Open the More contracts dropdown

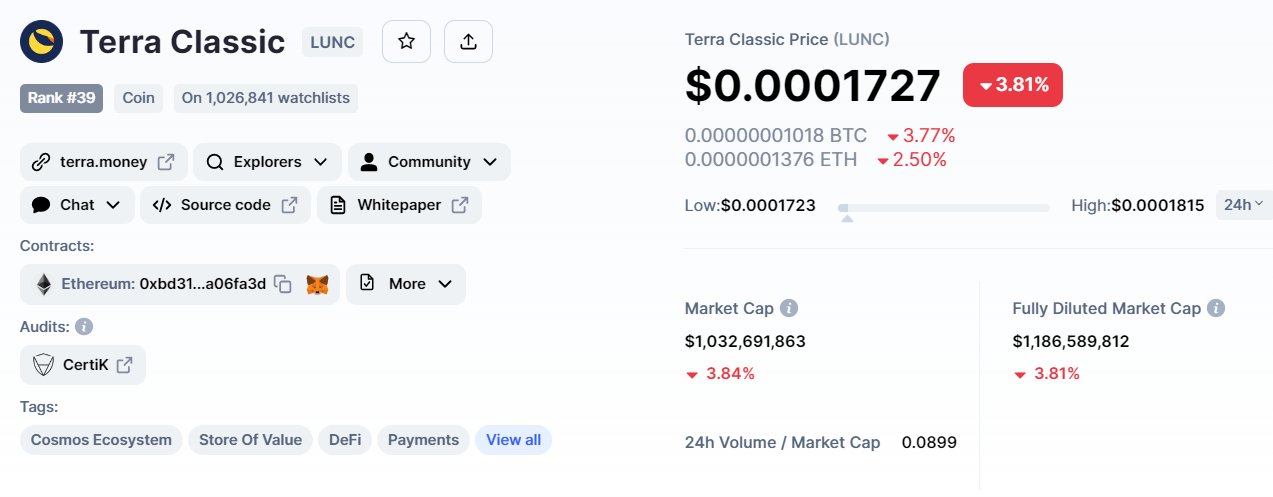406,284
